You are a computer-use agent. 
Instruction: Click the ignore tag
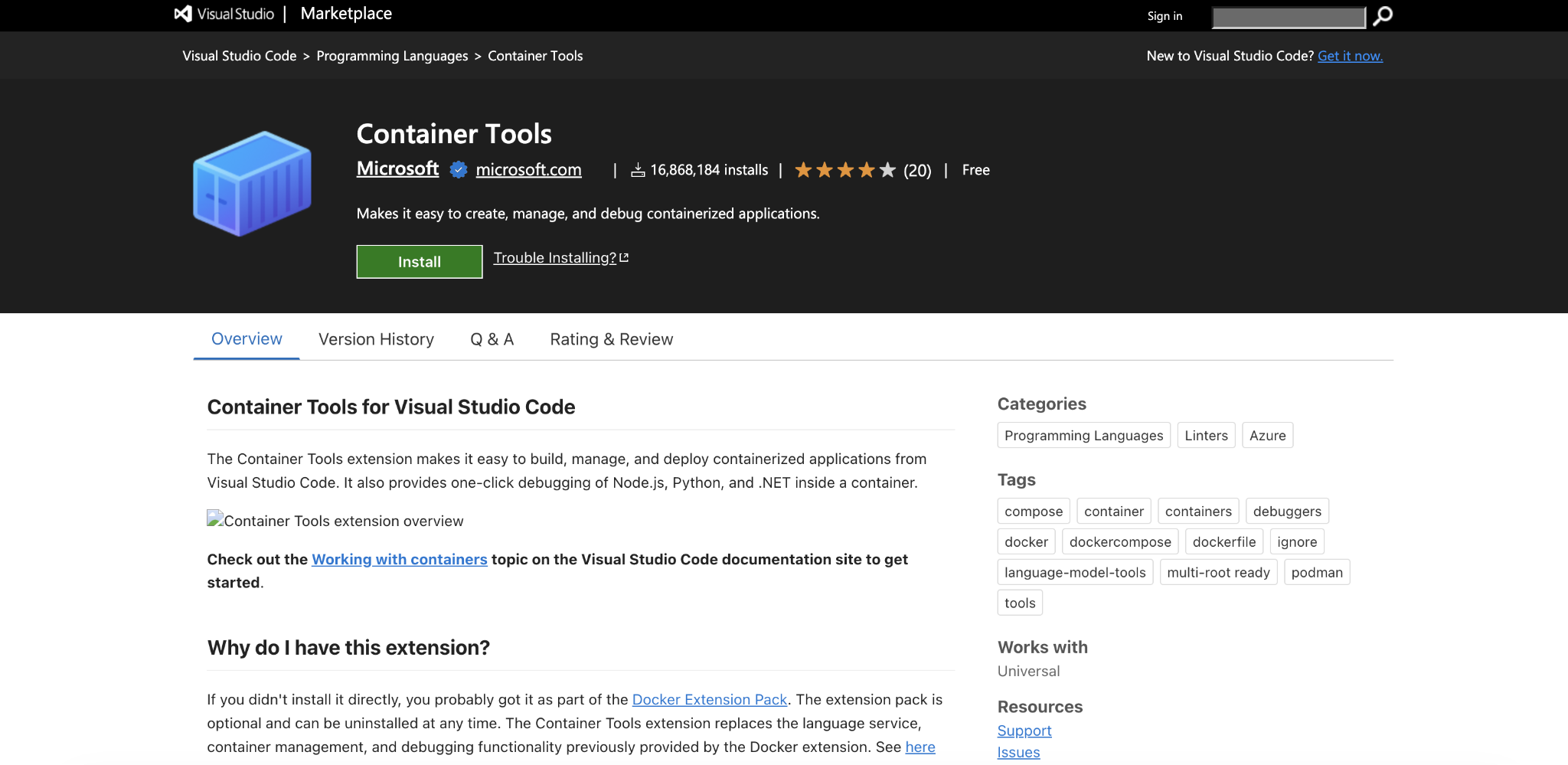click(x=1297, y=542)
